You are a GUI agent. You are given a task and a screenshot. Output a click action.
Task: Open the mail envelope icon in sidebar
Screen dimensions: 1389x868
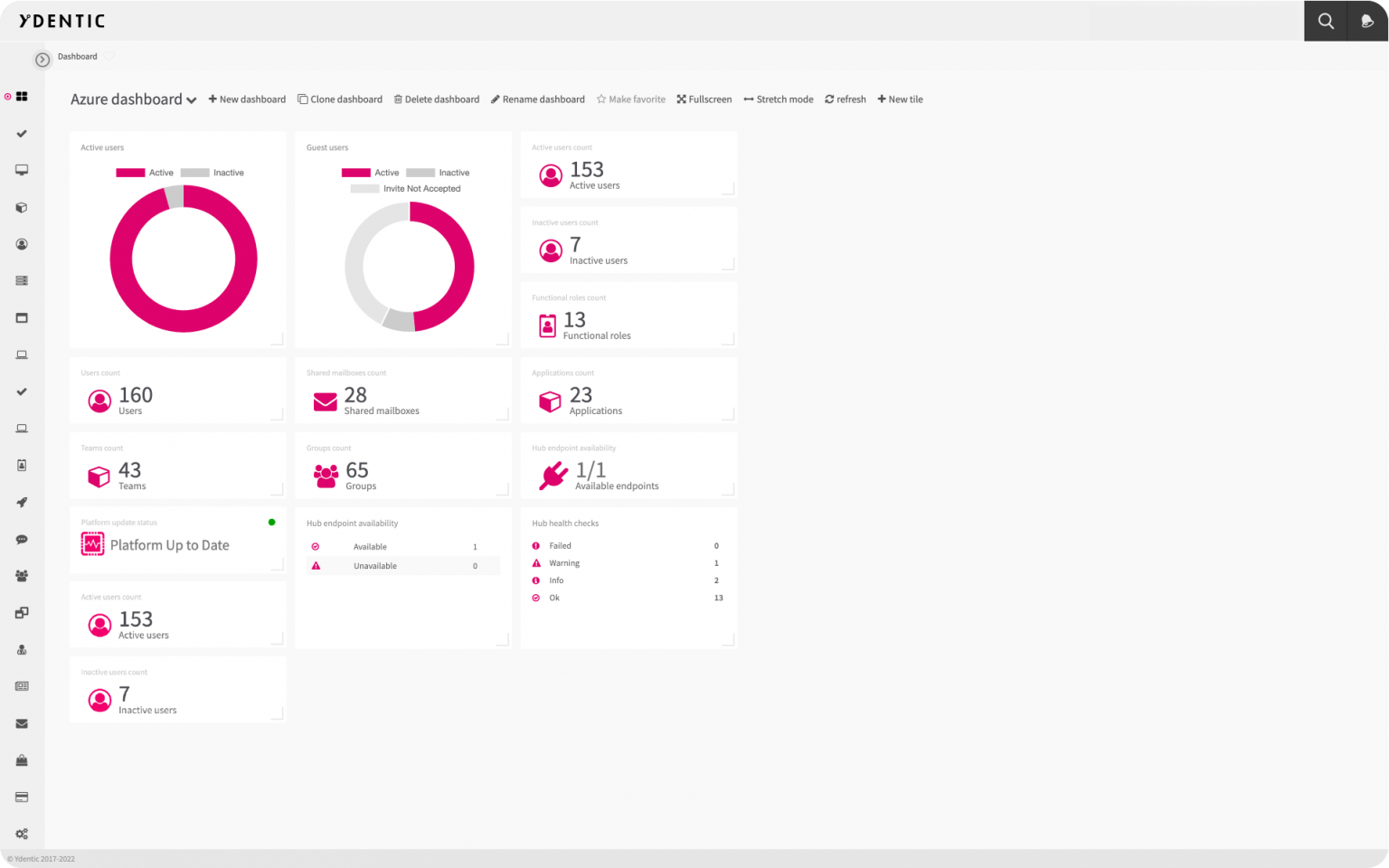[21, 723]
